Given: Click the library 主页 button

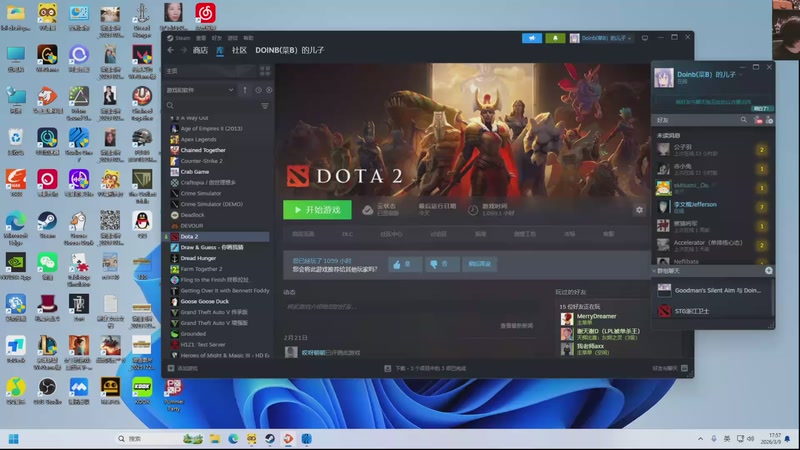Looking at the screenshot, I should (x=211, y=71).
